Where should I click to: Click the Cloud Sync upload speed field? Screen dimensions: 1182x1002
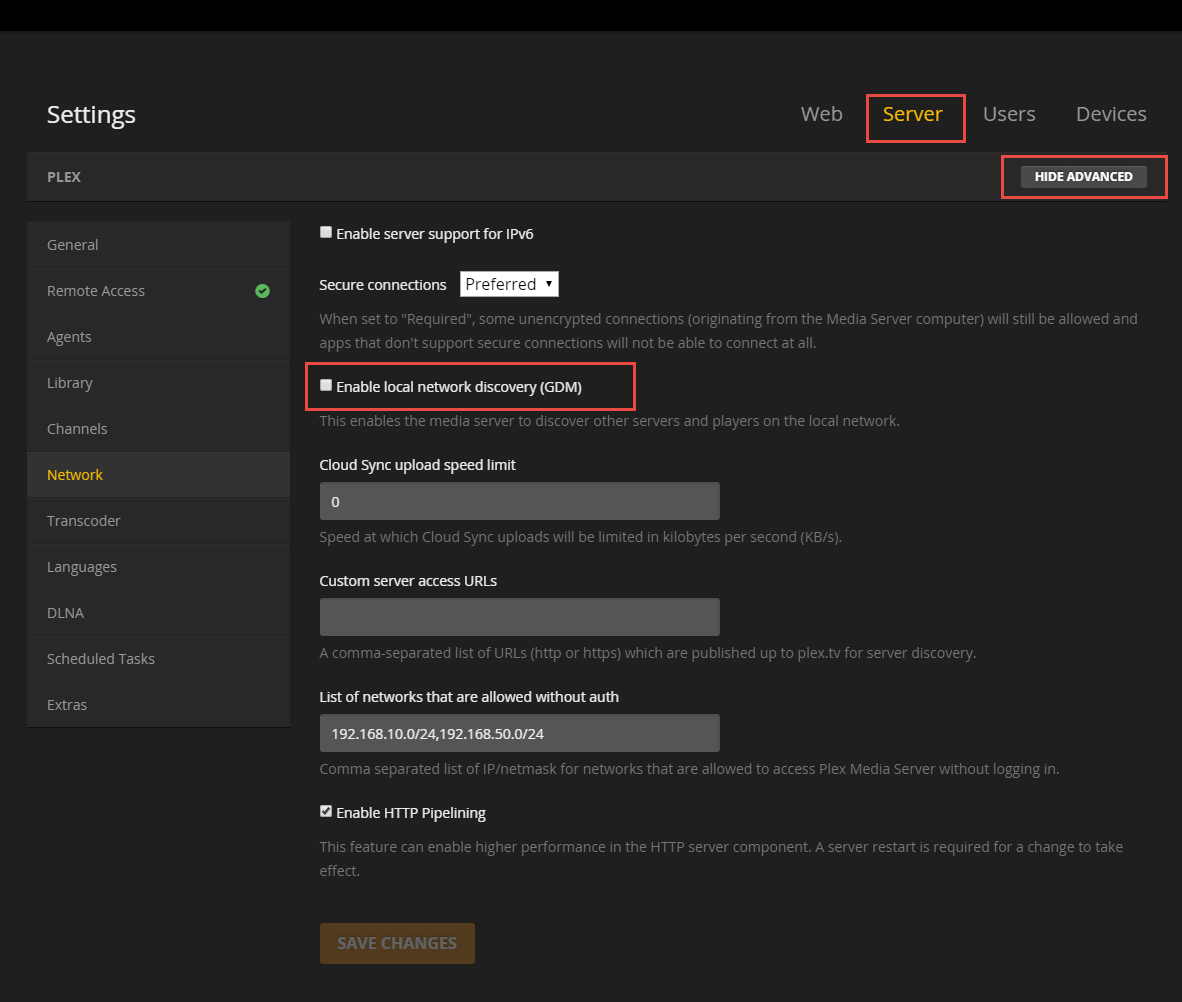(x=519, y=501)
